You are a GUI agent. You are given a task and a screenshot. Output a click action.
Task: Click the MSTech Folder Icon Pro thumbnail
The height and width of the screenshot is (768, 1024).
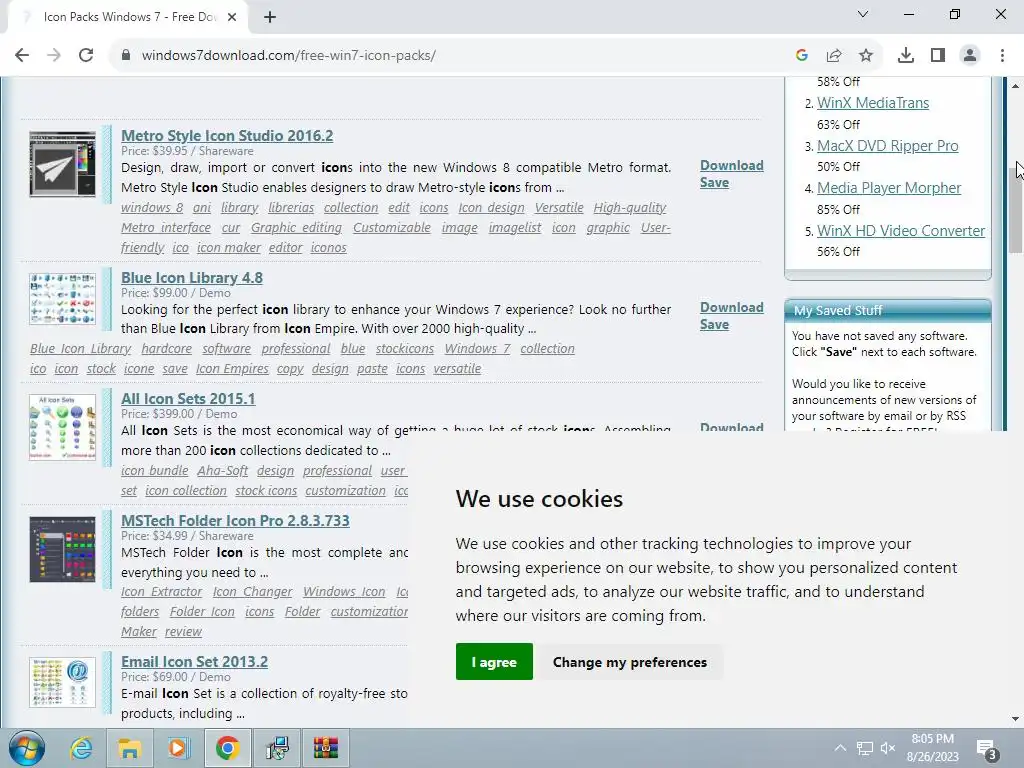coord(63,549)
